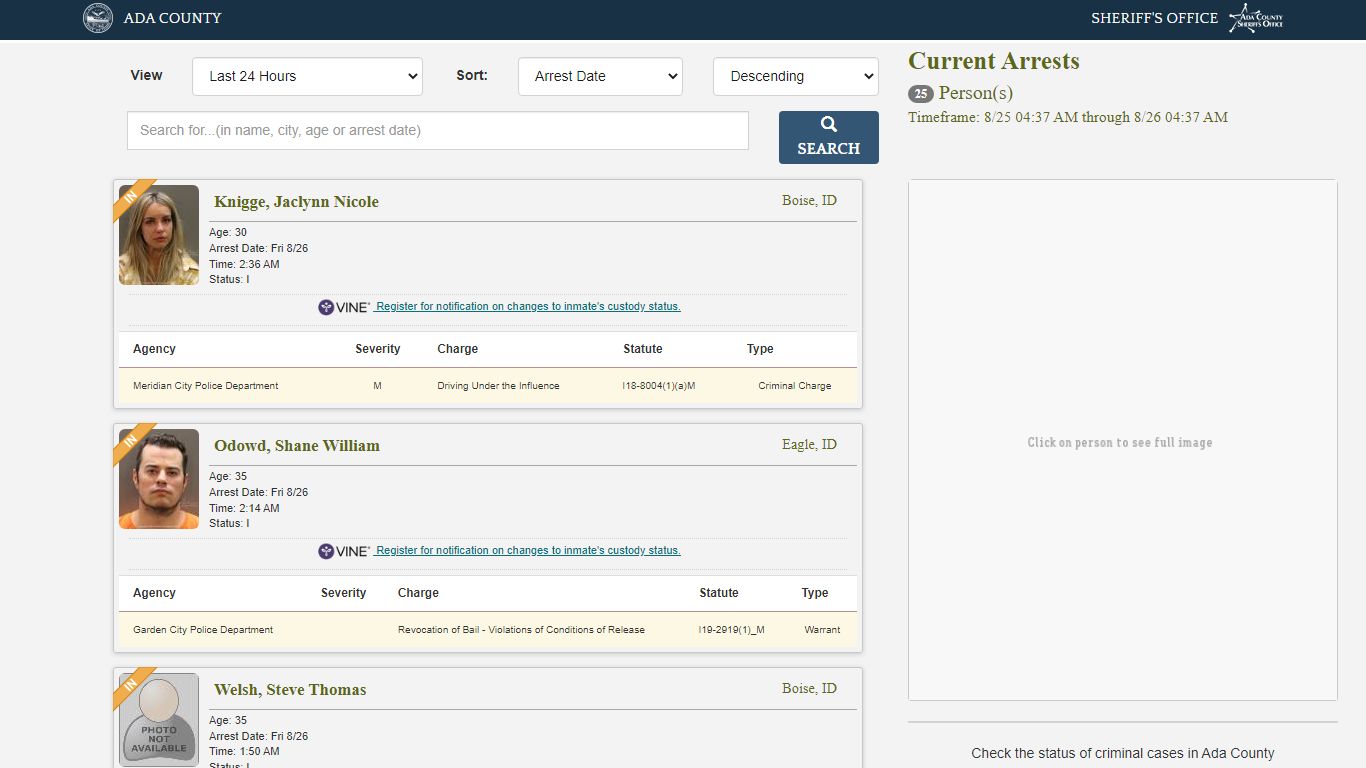Click the Current Arrests heading

994,61
